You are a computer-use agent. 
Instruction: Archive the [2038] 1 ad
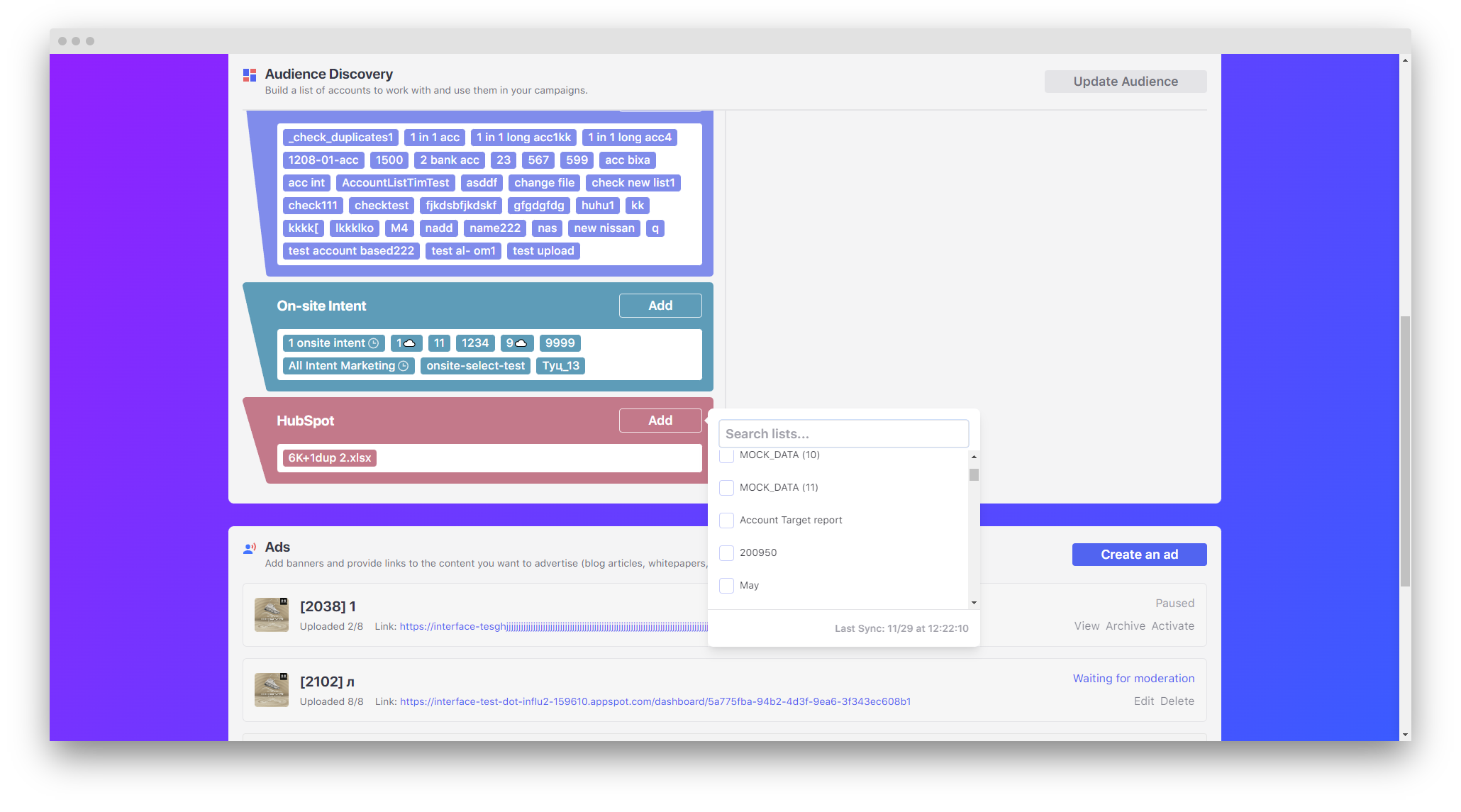pos(1126,625)
